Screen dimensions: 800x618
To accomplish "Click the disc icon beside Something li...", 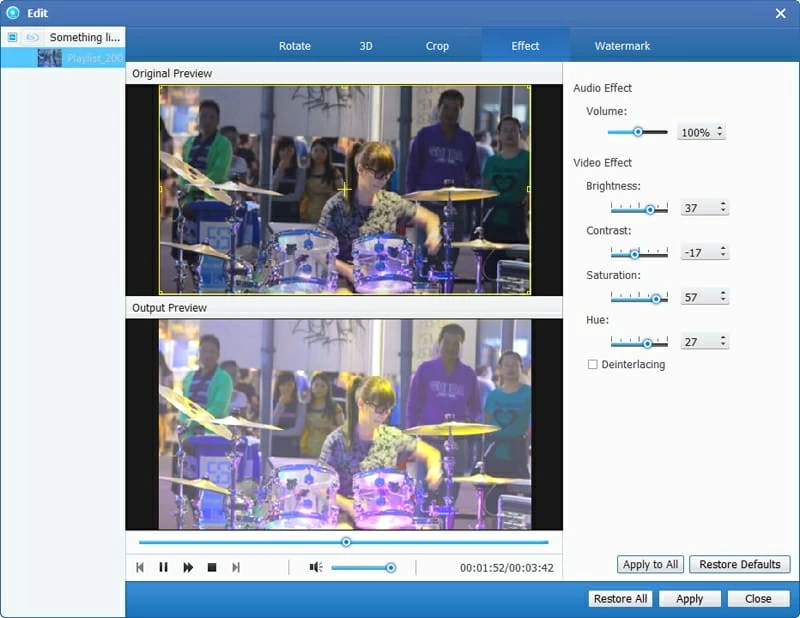I will [x=32, y=37].
